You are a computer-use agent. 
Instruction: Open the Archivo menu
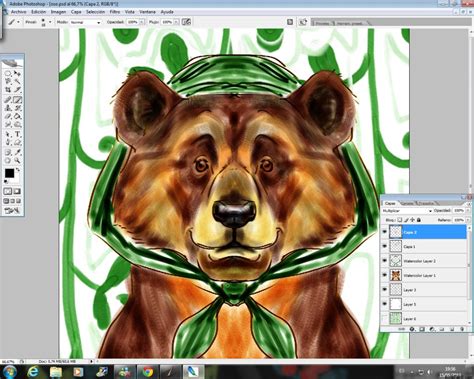pyautogui.click(x=18, y=12)
